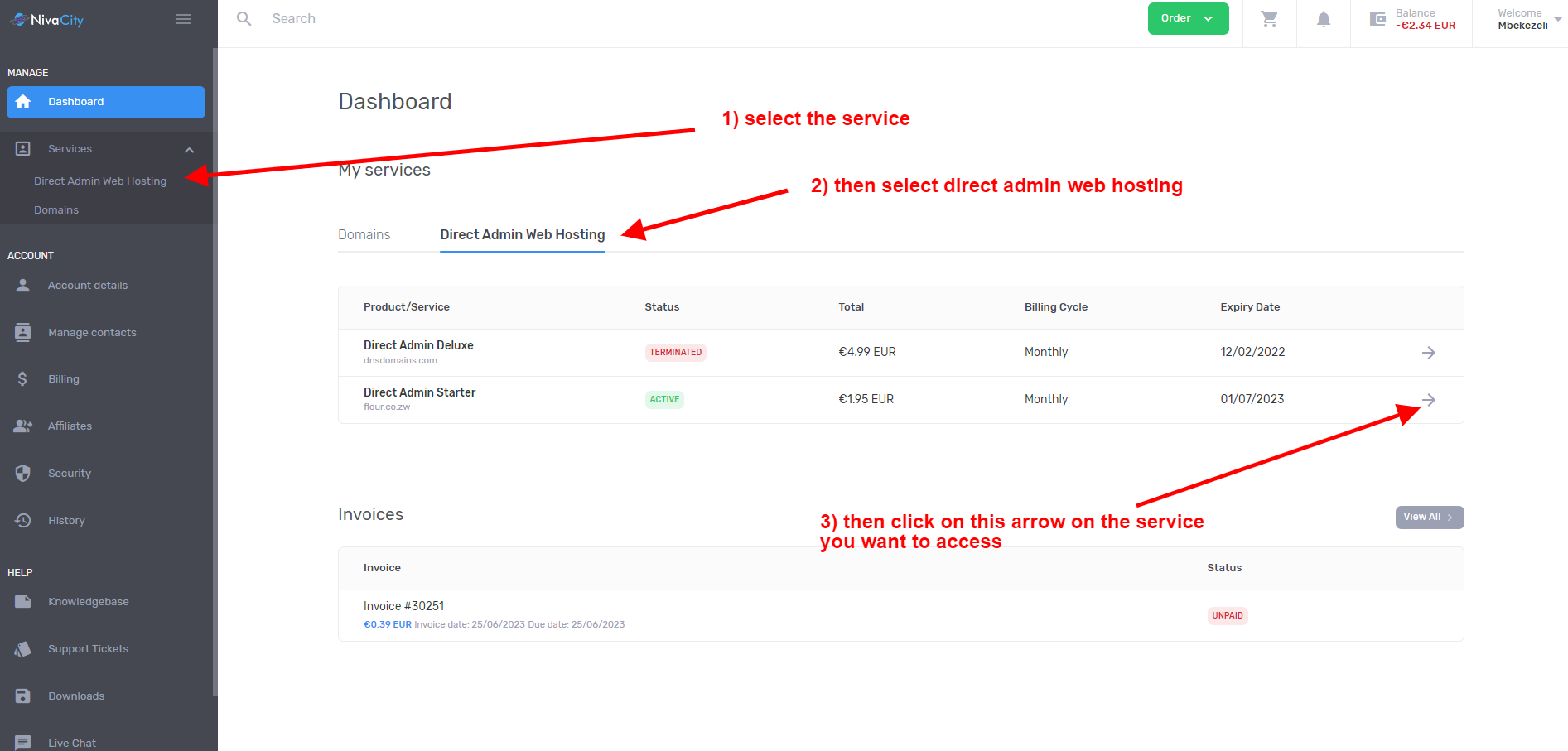
Task: Open the Security page
Action: pos(70,474)
